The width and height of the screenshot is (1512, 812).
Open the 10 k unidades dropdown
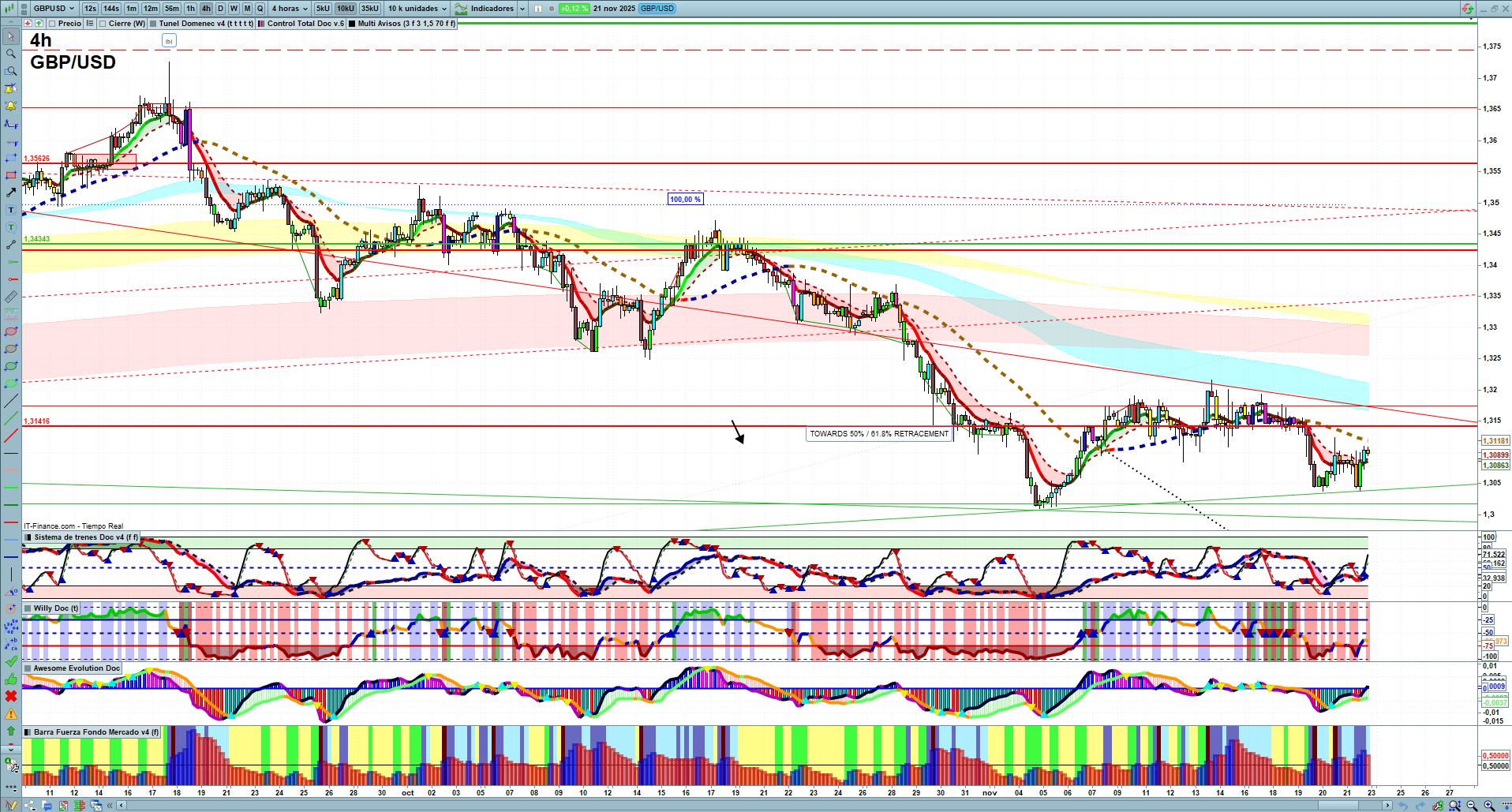click(417, 9)
